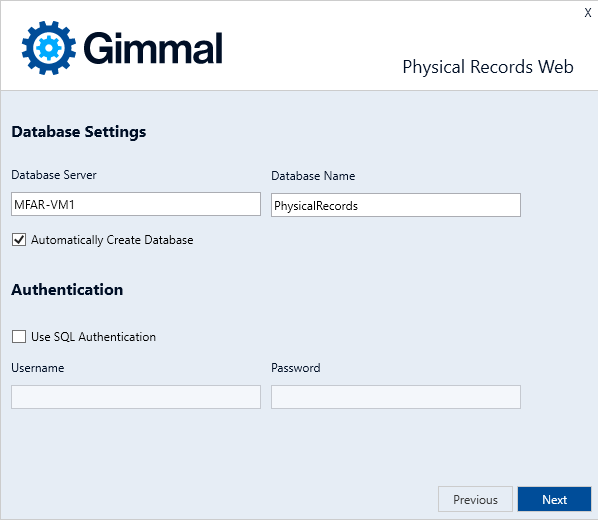Click the Use SQL Authentication label text
The height and width of the screenshot is (520, 598).
pos(93,337)
